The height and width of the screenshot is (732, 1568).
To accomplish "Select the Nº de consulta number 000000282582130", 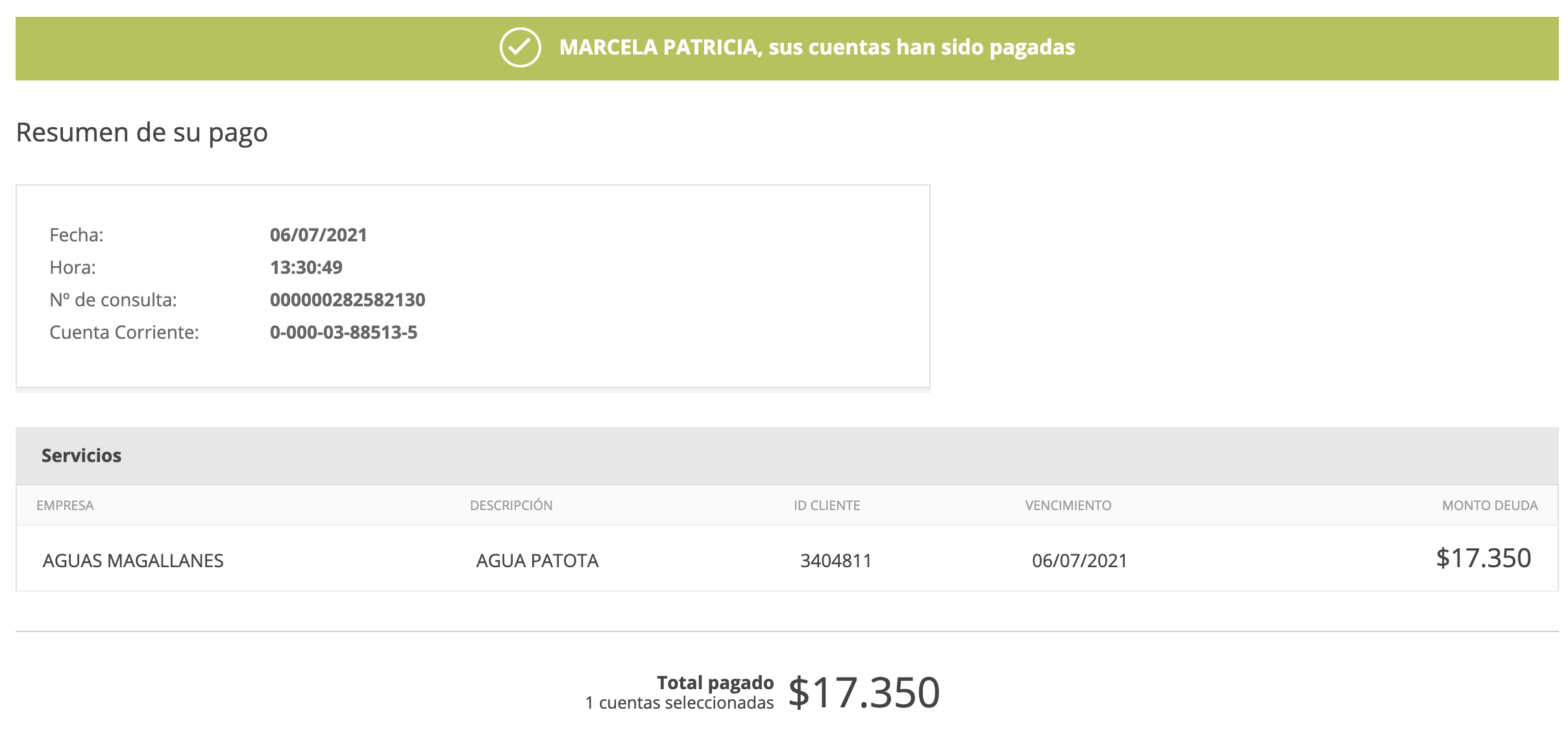I will 347,300.
